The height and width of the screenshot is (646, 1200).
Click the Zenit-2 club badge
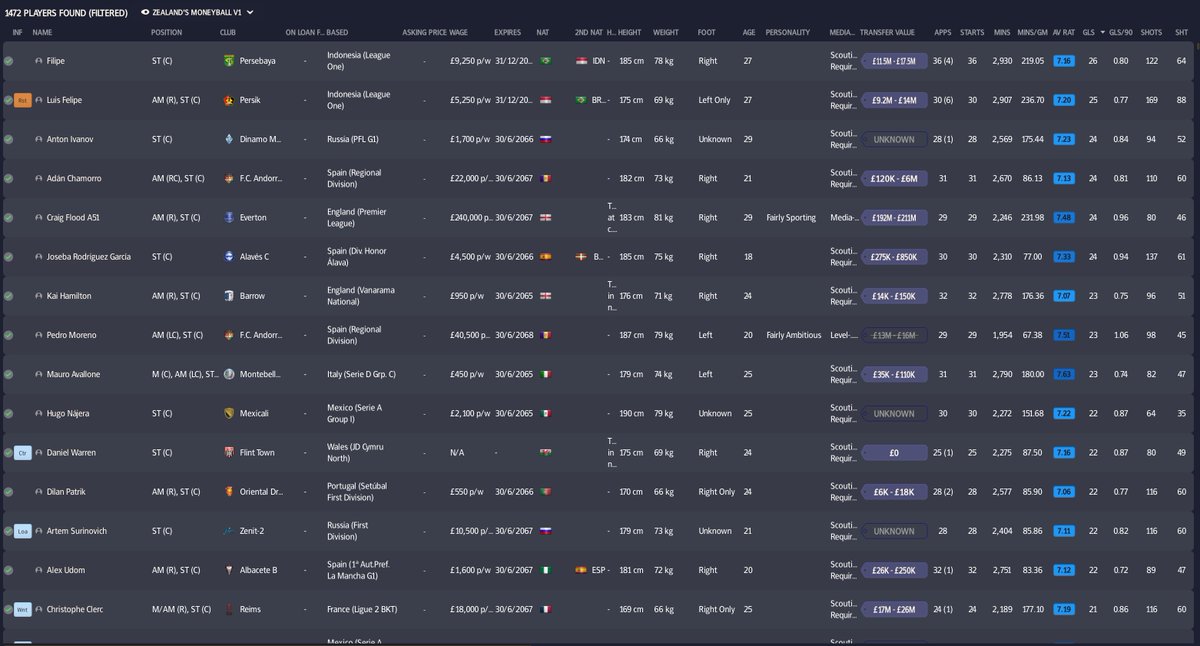[229, 530]
